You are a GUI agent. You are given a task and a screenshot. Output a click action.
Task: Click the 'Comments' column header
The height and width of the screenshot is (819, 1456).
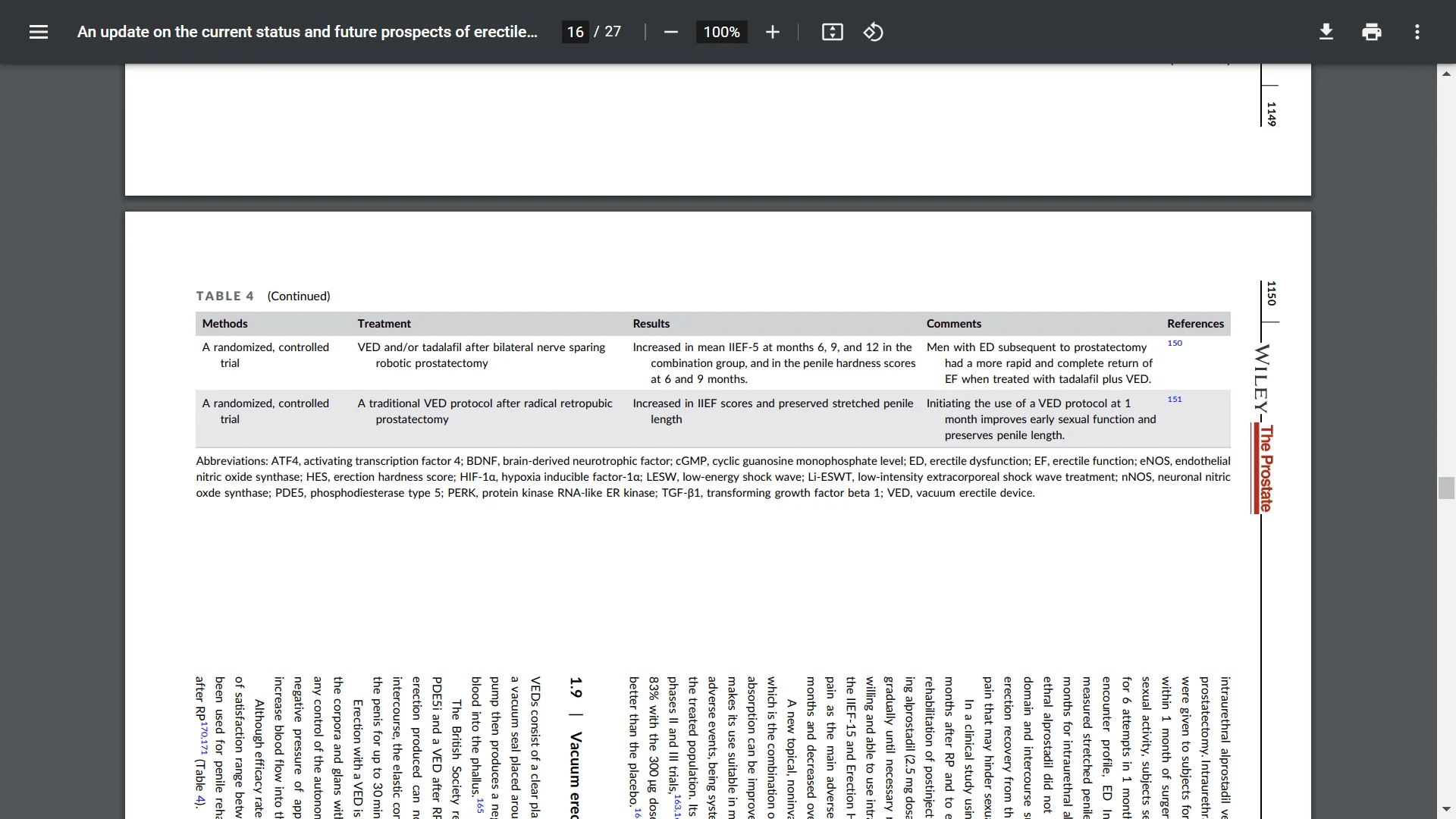pos(954,324)
